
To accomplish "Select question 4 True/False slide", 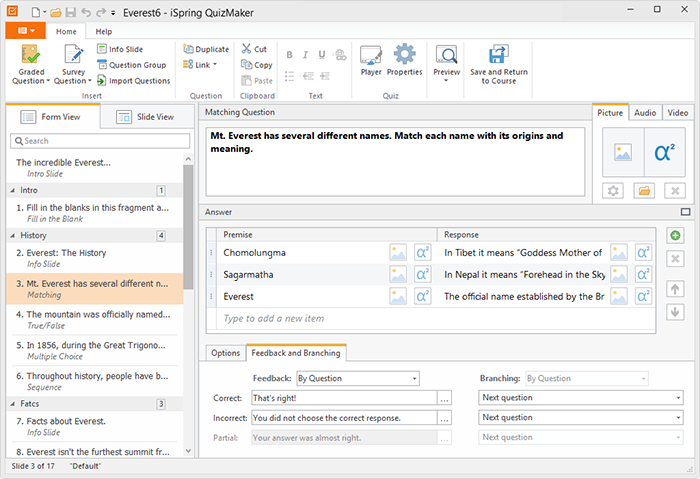I will click(x=95, y=320).
